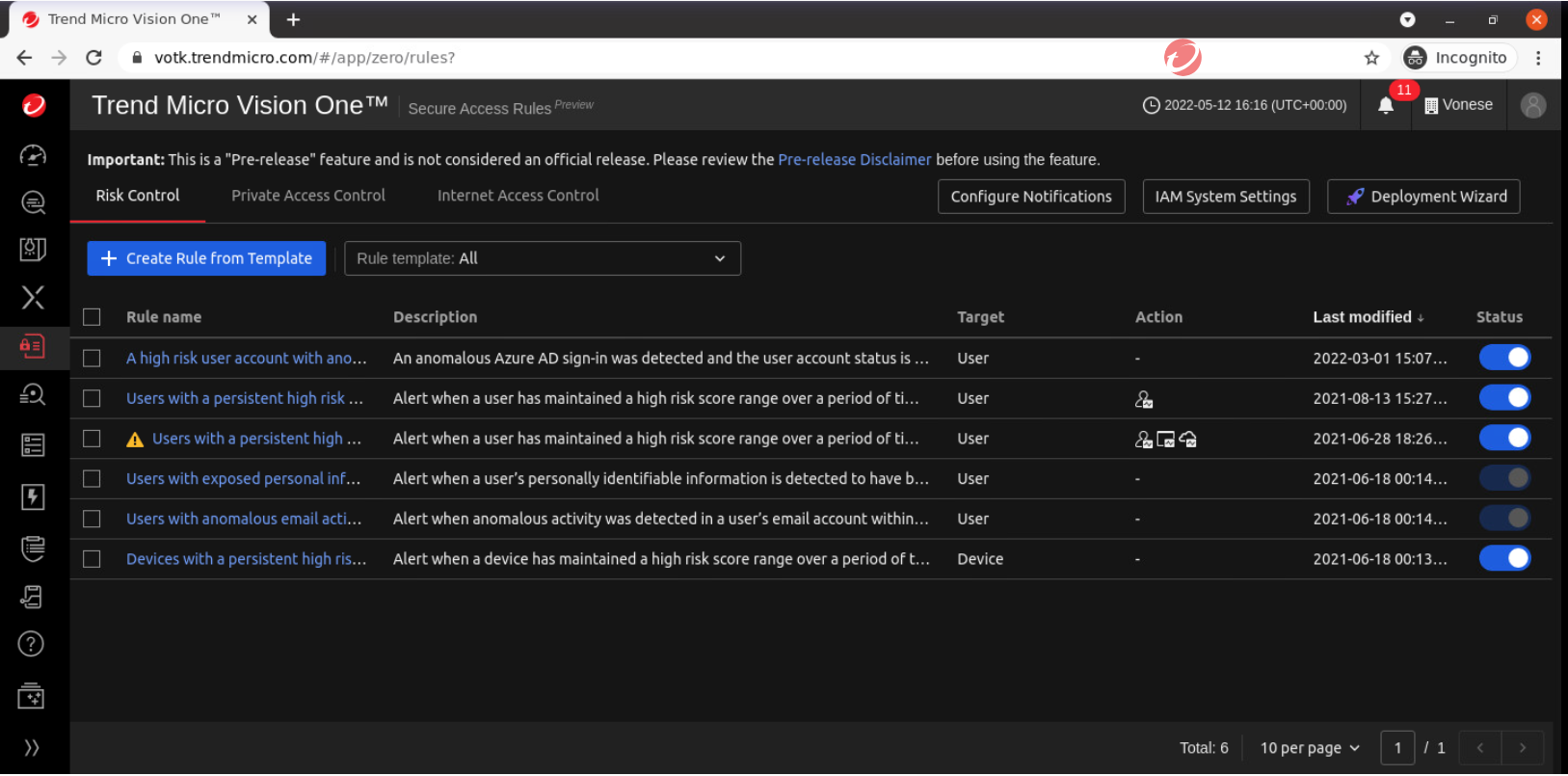The height and width of the screenshot is (776, 1568).
Task: Expand the sidebar with double chevron icon
Action: point(32,747)
